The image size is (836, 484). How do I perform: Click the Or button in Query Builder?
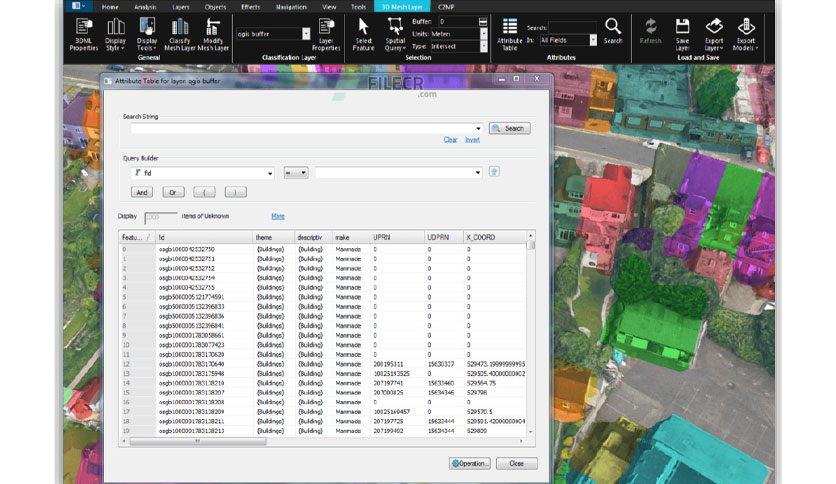(173, 192)
